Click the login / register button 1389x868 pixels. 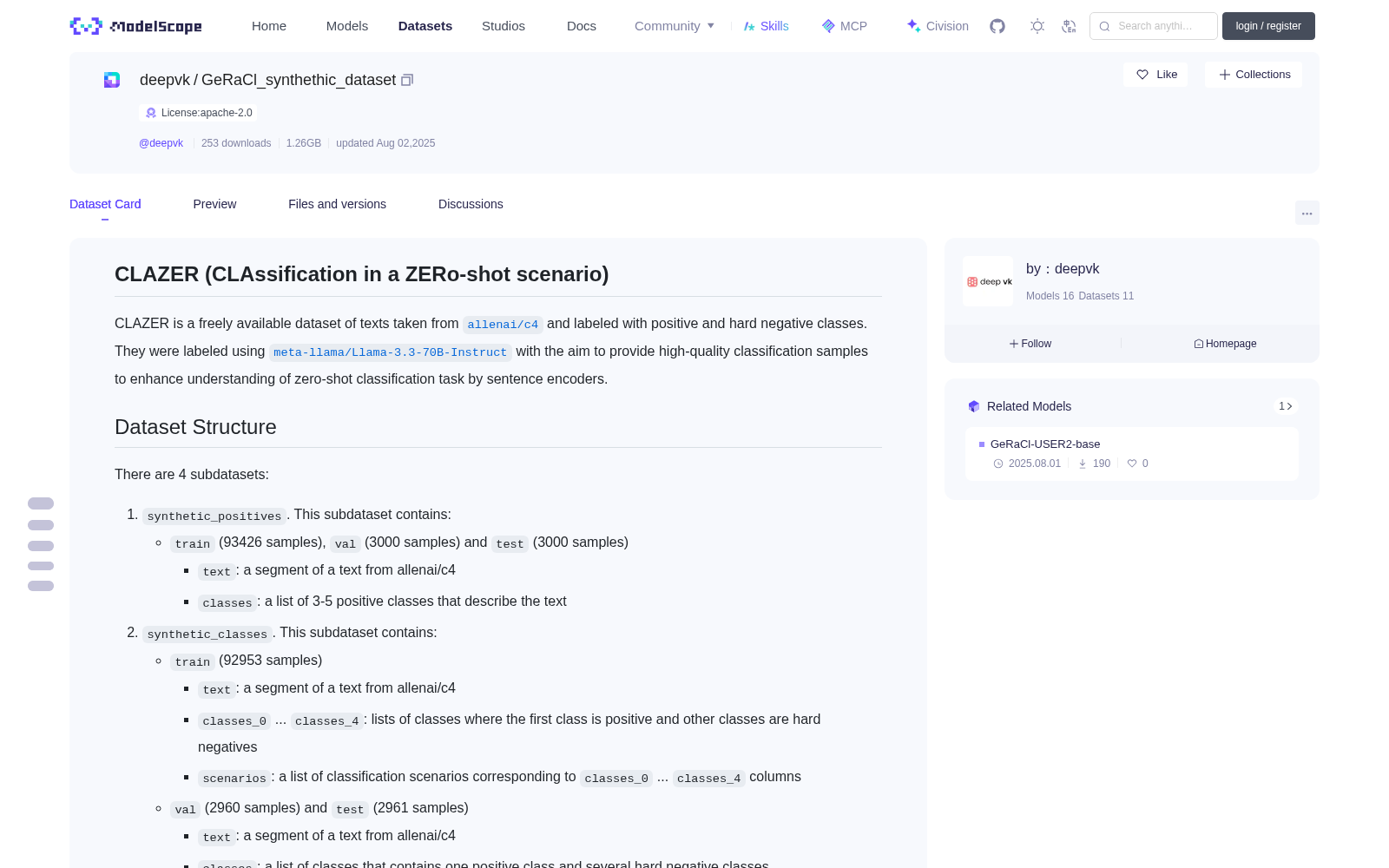pos(1268,26)
